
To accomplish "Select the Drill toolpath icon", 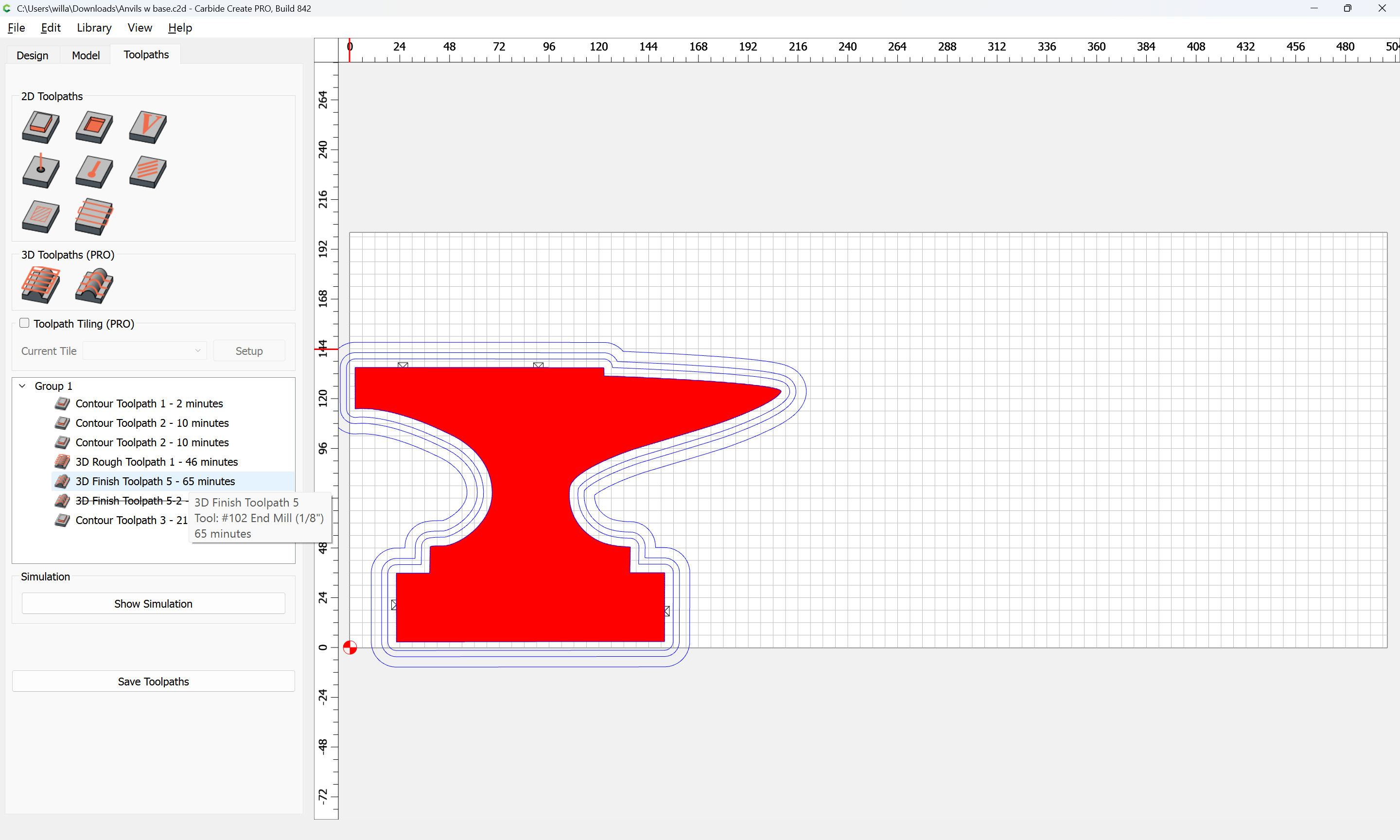I will click(40, 172).
